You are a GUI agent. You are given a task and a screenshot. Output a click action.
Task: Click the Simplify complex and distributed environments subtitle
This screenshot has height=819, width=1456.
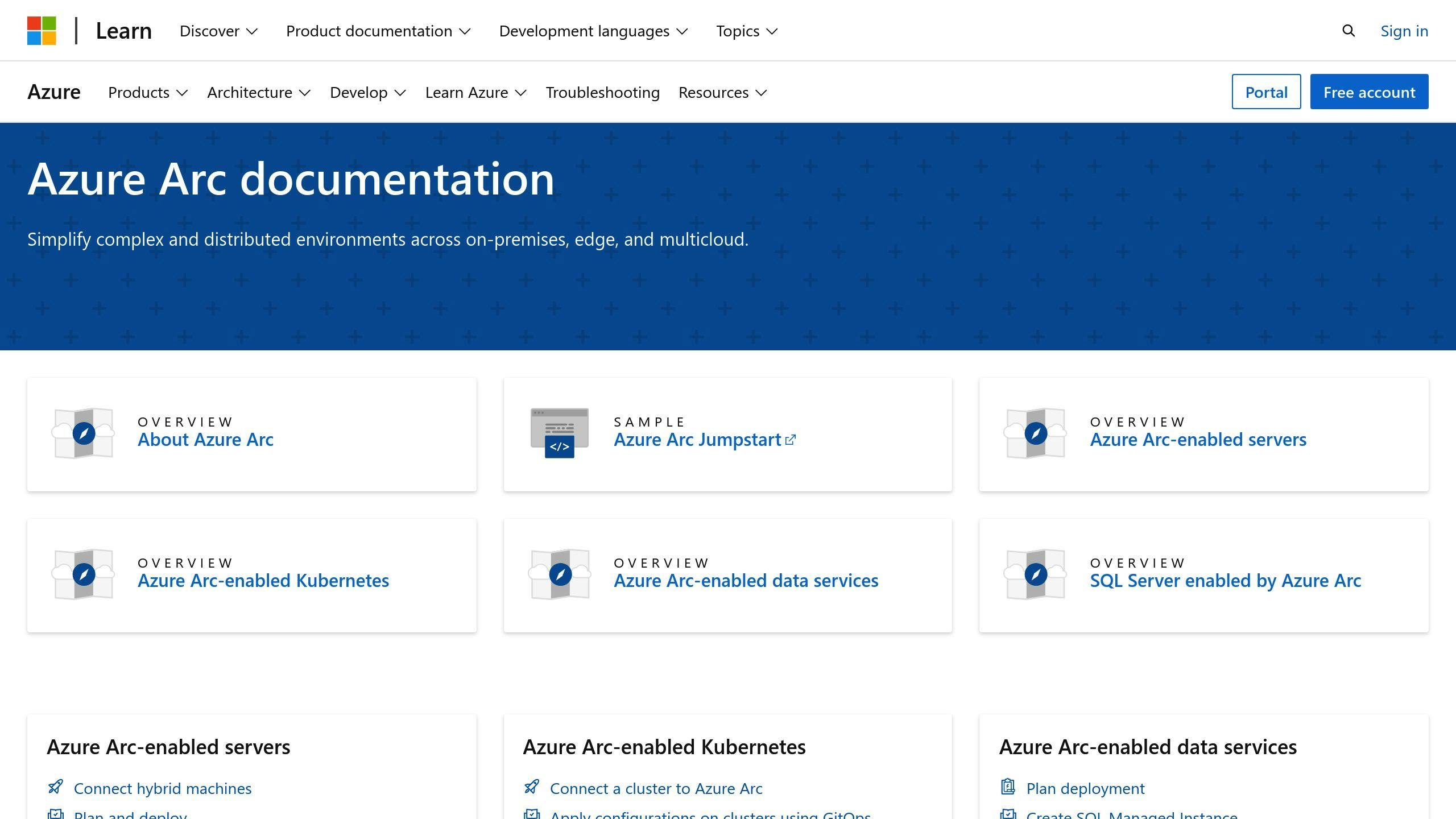(x=388, y=239)
